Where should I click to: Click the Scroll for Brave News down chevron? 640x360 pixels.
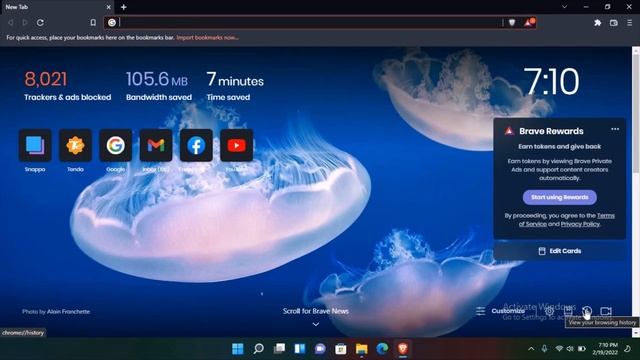point(316,324)
